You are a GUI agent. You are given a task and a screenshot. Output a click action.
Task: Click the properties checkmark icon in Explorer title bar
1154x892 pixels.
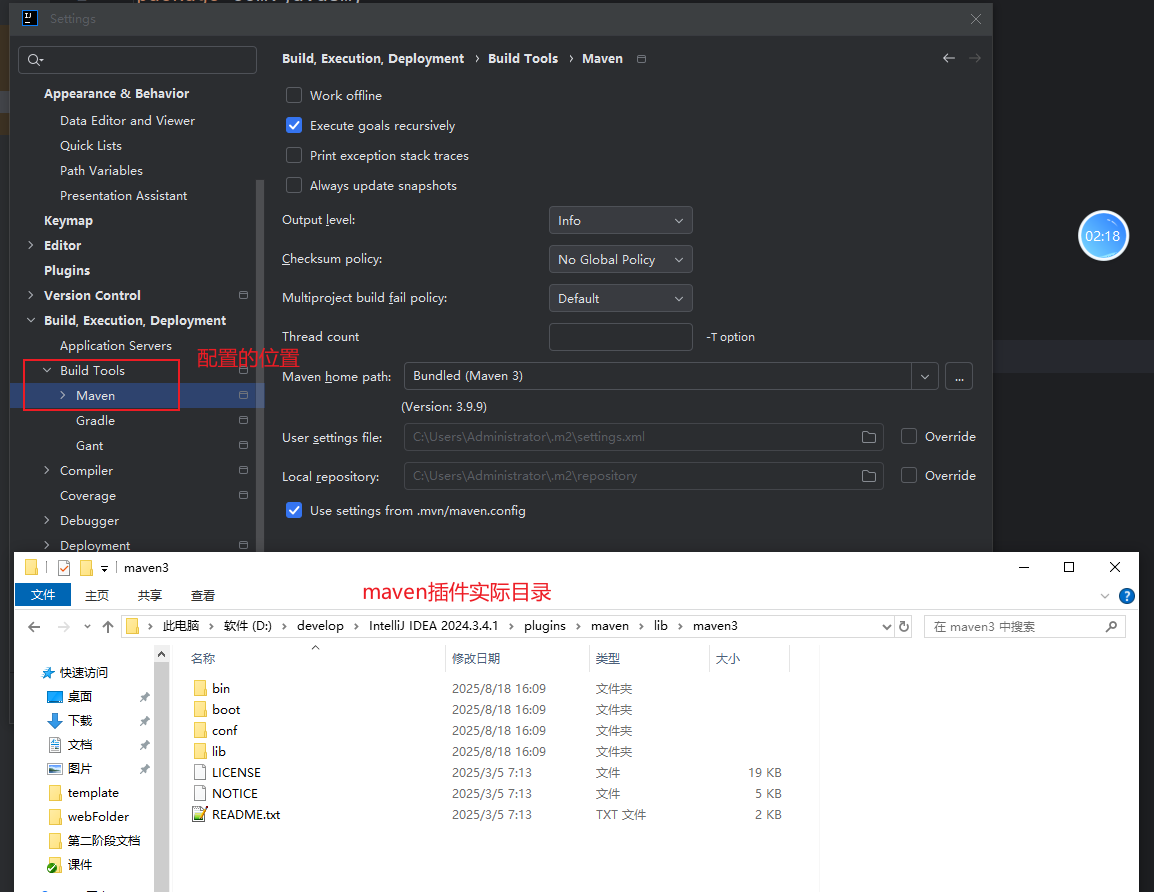pyautogui.click(x=64, y=567)
